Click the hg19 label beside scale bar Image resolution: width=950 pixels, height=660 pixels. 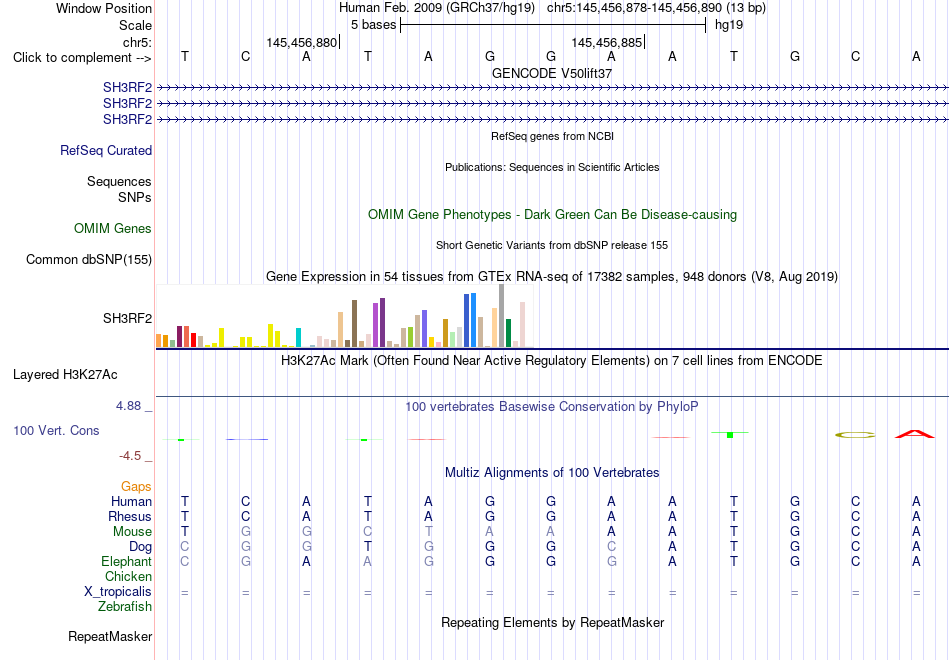click(x=729, y=25)
